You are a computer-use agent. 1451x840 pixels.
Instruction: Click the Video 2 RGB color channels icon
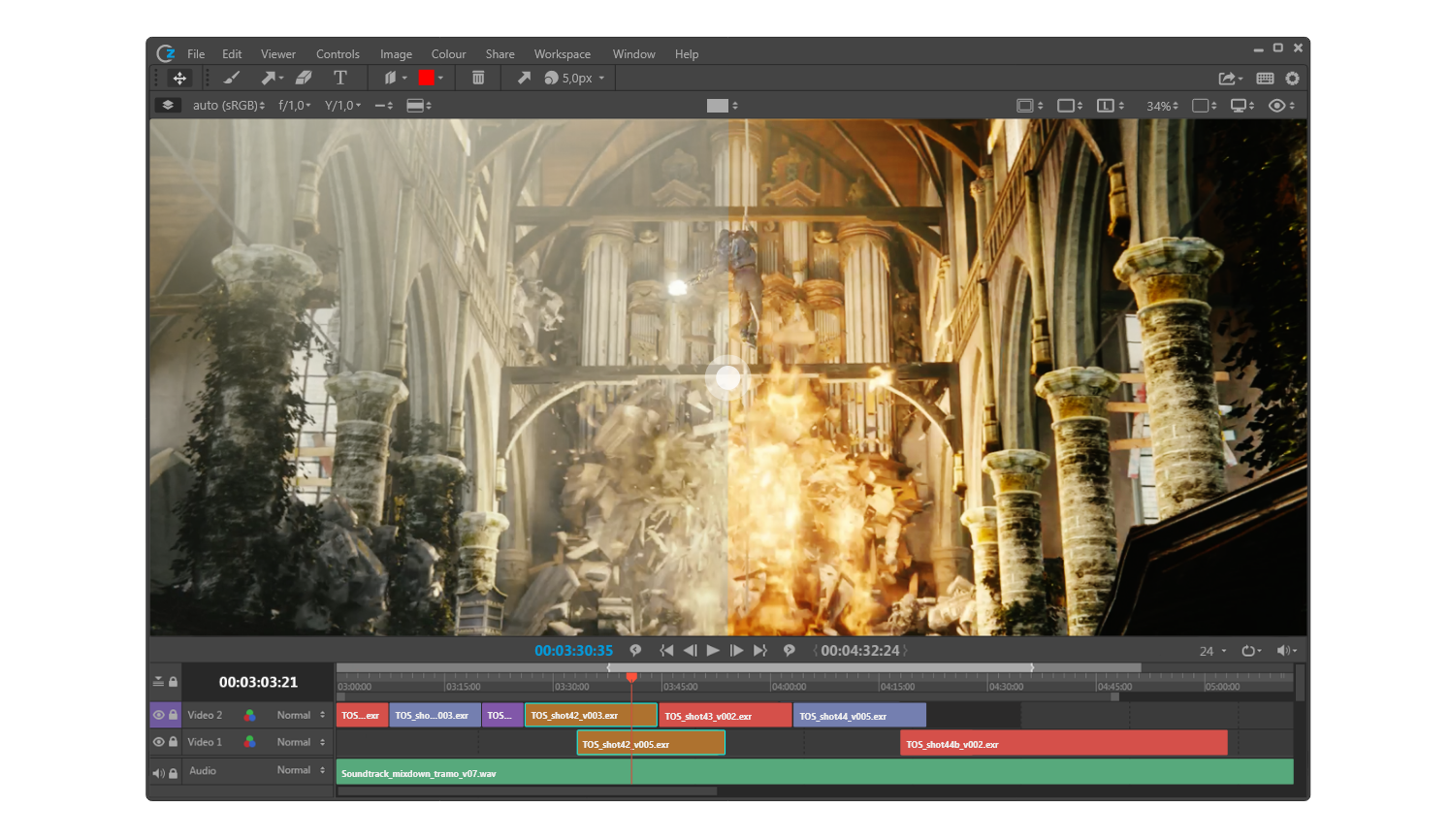coord(250,715)
